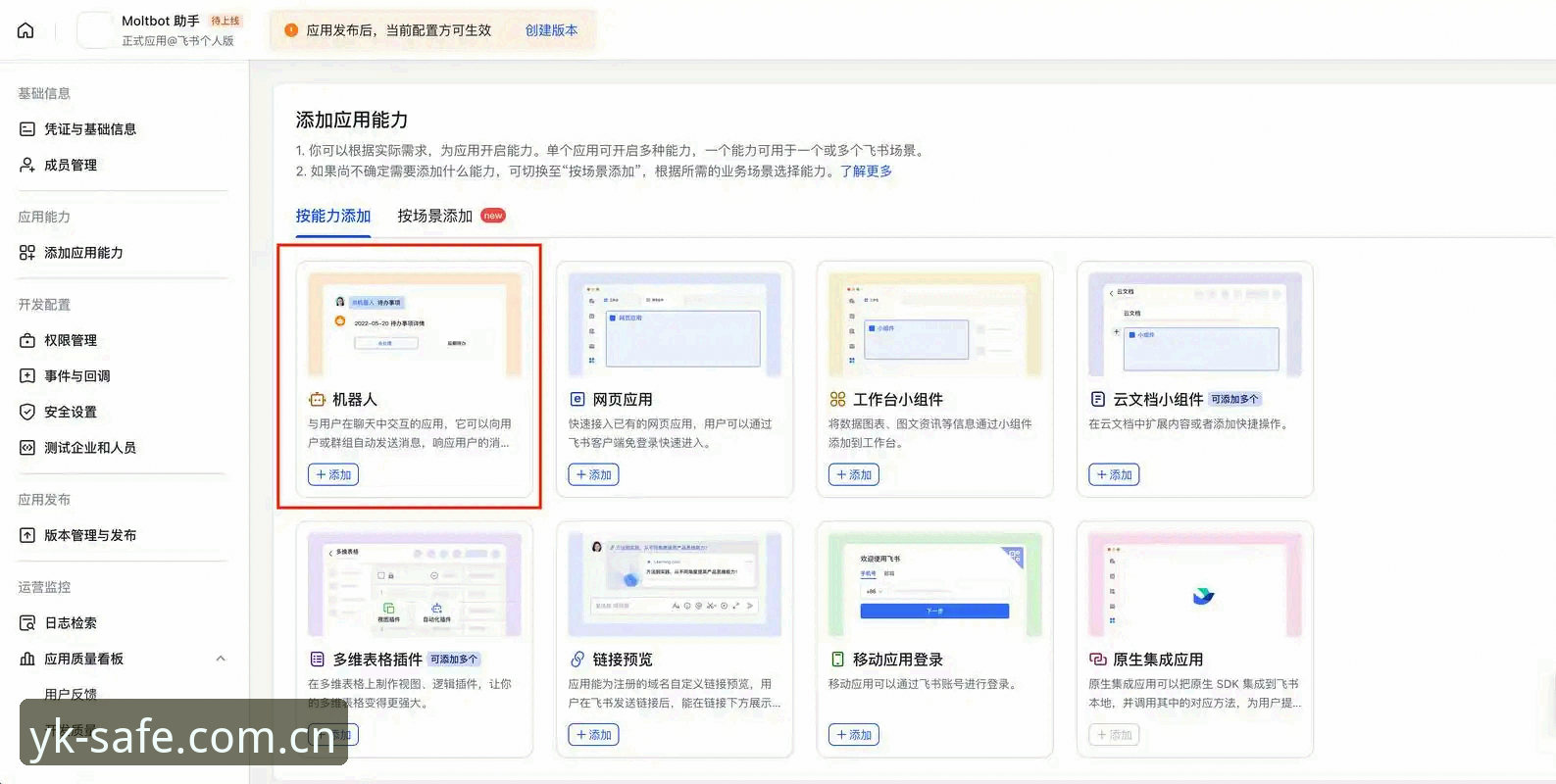Viewport: 1556px width, 784px height.
Task: Click 添加 button for 工作台小组件
Action: coord(854,474)
